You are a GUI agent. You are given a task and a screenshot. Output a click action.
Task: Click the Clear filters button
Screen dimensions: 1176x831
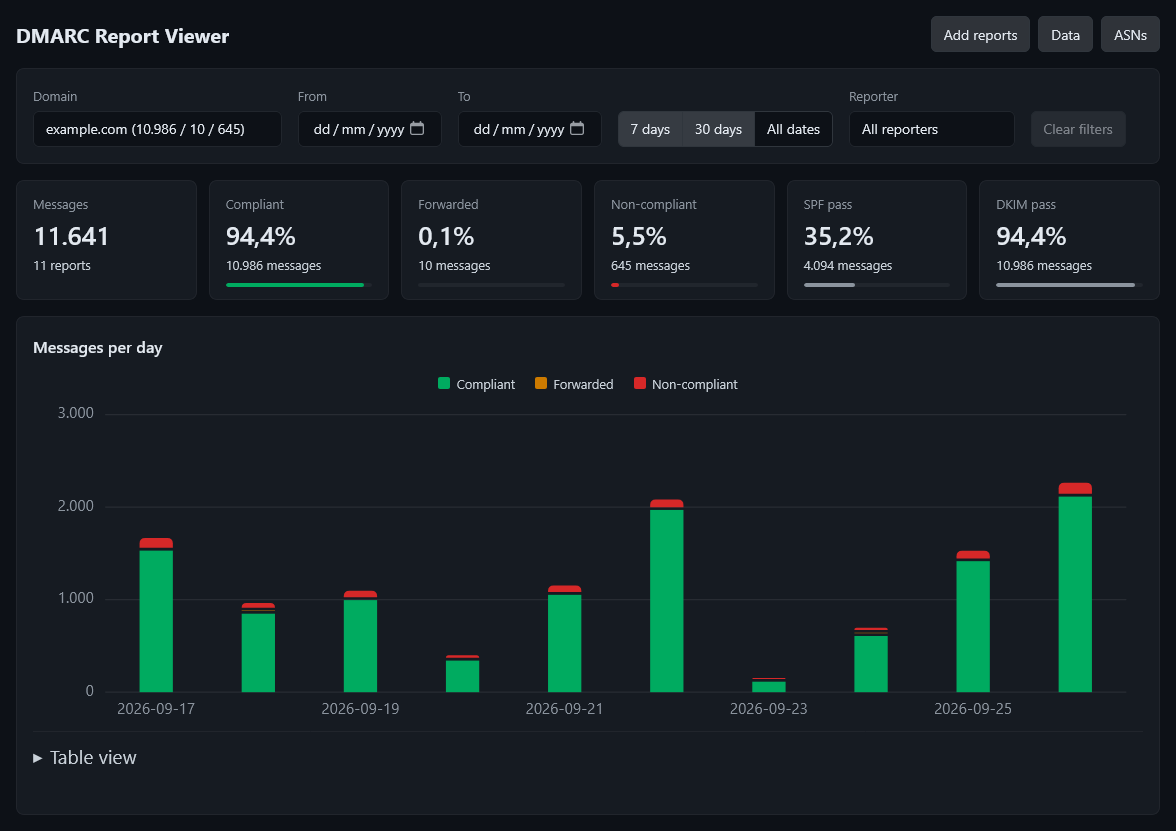(1078, 129)
